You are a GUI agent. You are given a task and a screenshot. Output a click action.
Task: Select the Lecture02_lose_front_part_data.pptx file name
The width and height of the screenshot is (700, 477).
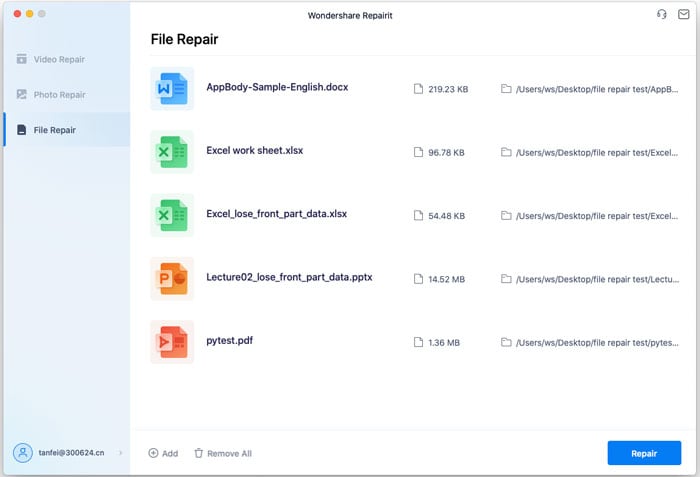coord(289,277)
